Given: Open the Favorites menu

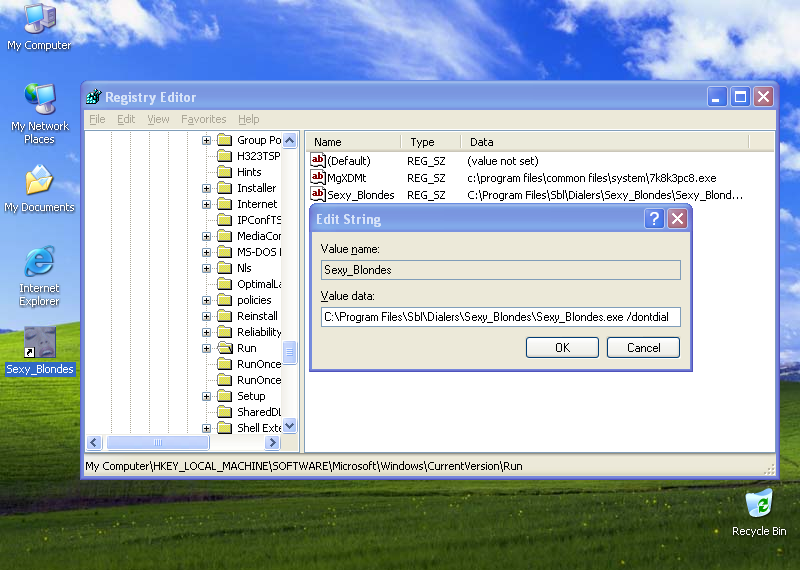Looking at the screenshot, I should (x=203, y=119).
